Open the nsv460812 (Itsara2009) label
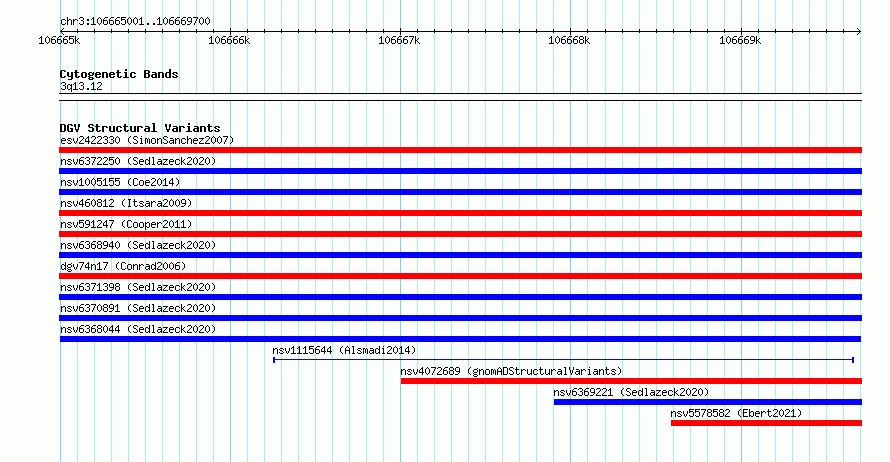The width and height of the screenshot is (890, 462). pyautogui.click(x=126, y=203)
